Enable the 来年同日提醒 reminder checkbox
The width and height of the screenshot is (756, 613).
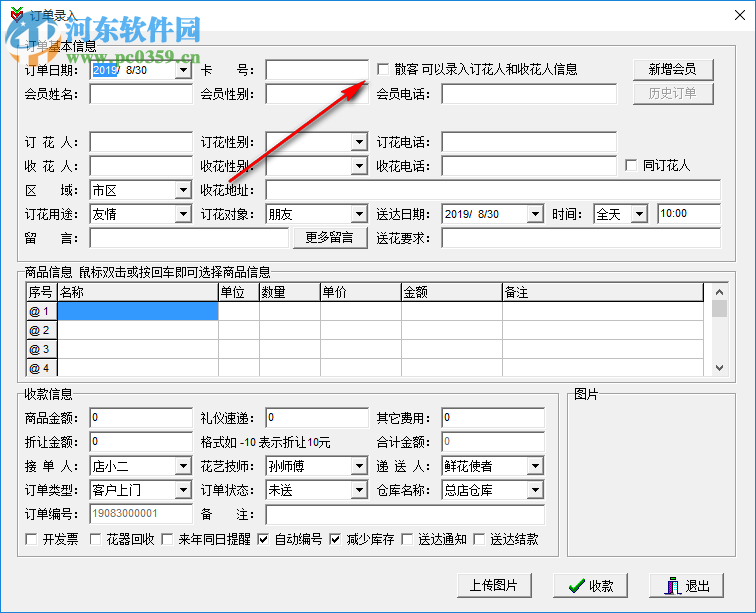(167, 539)
